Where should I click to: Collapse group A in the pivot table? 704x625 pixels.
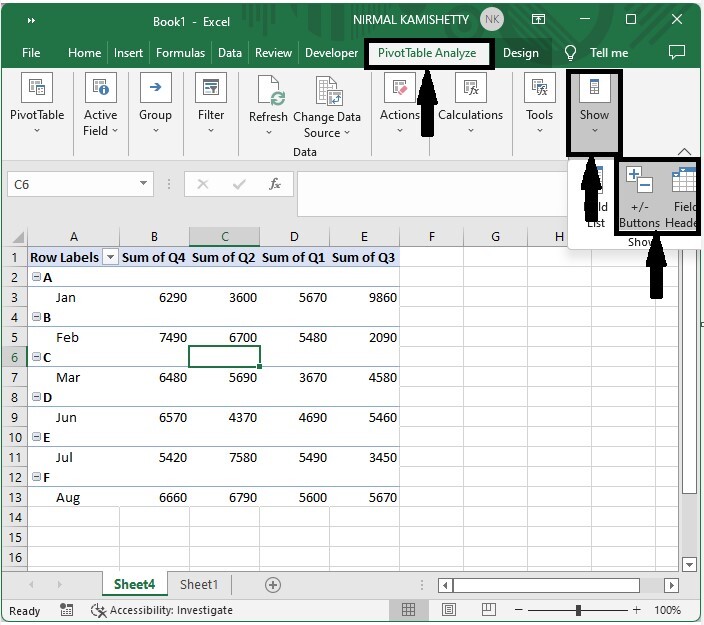tap(36, 277)
